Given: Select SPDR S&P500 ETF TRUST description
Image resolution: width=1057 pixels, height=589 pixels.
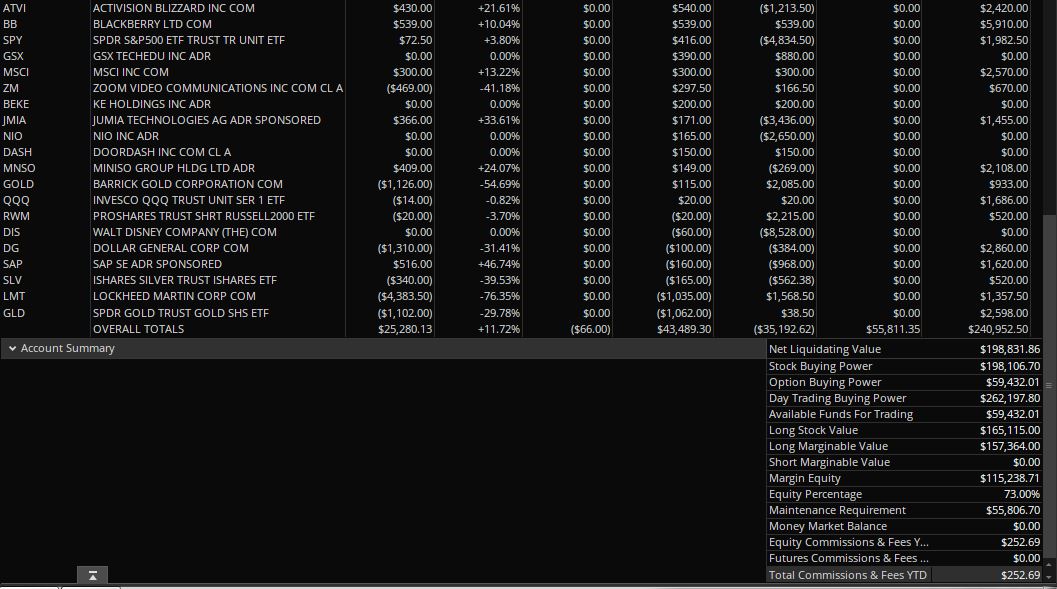Looking at the screenshot, I should (x=189, y=40).
